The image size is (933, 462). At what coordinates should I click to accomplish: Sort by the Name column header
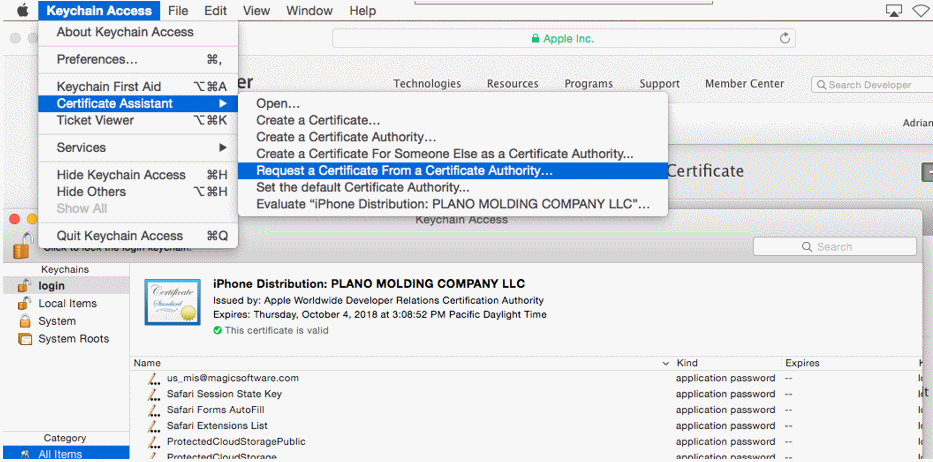click(402, 363)
